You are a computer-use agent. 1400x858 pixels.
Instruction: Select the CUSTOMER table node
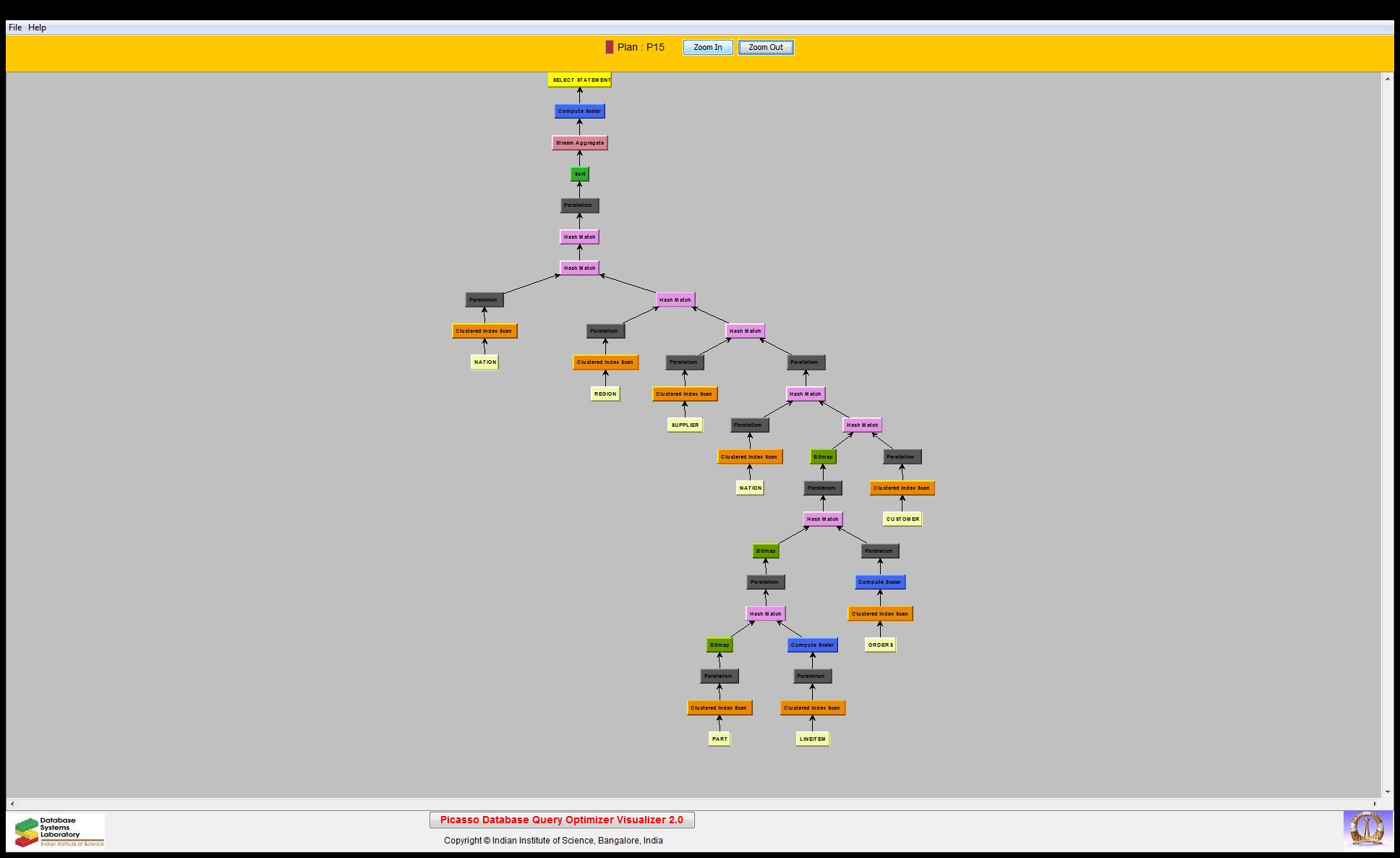[x=902, y=519]
